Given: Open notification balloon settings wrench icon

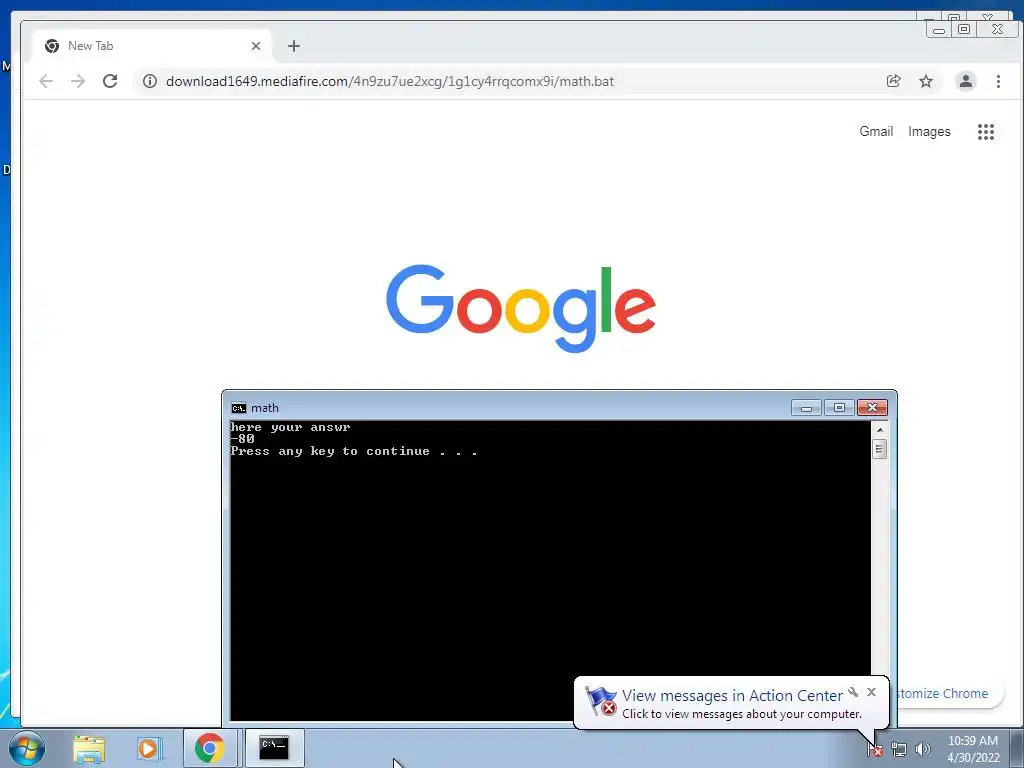Looking at the screenshot, I should click(x=853, y=692).
